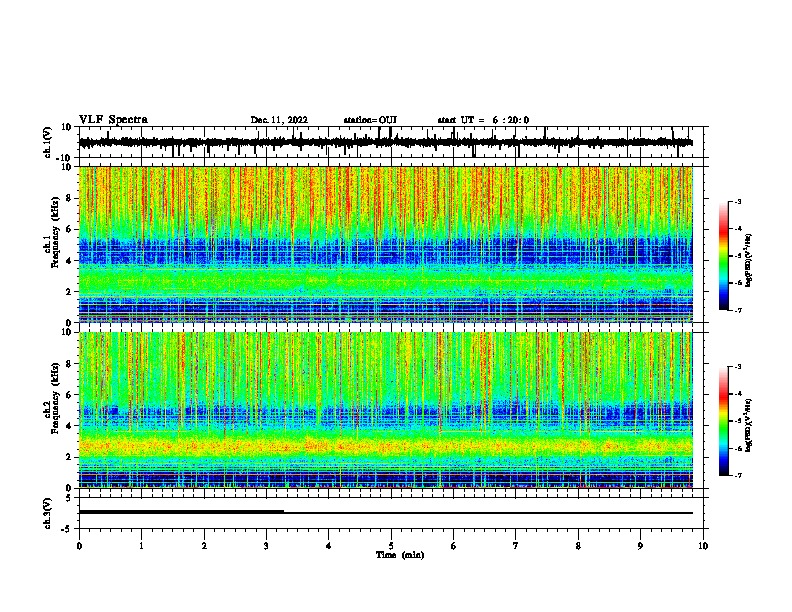Click the time axis tick label "3"
The width and height of the screenshot is (792, 612).
266,546
